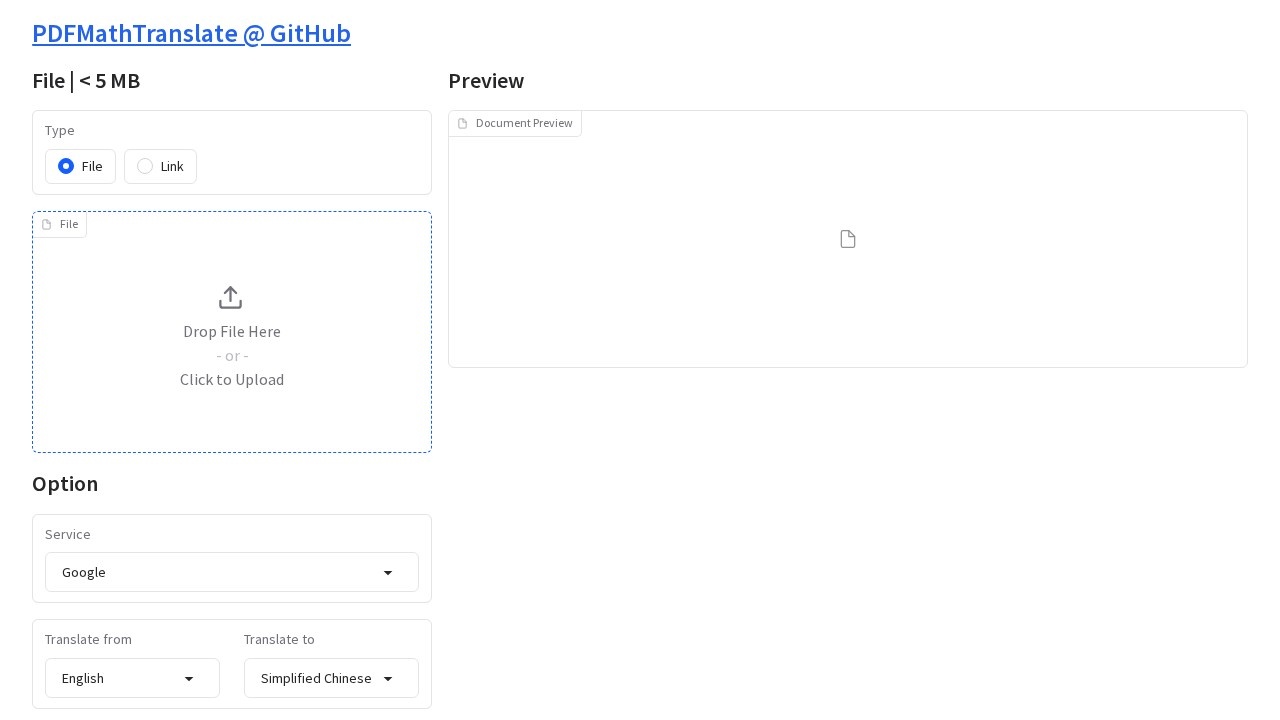Click the empty document preview panel
This screenshot has width=1280, height=720.
point(848,300)
